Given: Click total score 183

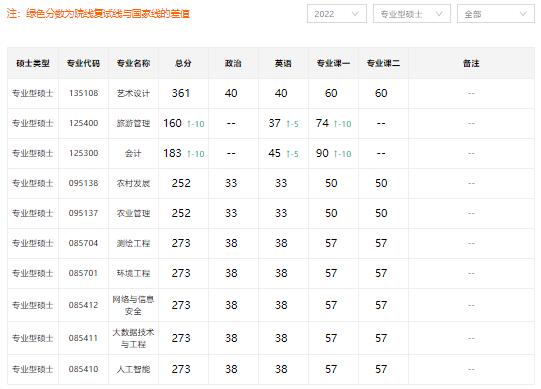Looking at the screenshot, I should (172, 153).
